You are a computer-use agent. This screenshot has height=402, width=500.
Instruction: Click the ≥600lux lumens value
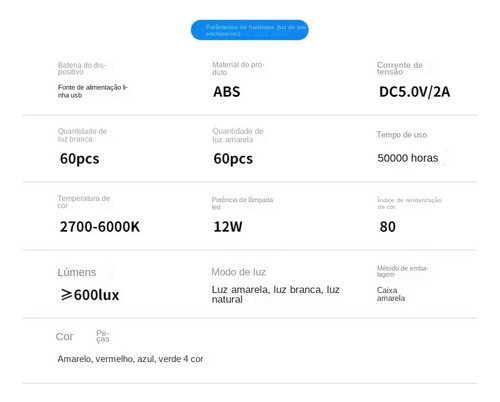(x=90, y=295)
